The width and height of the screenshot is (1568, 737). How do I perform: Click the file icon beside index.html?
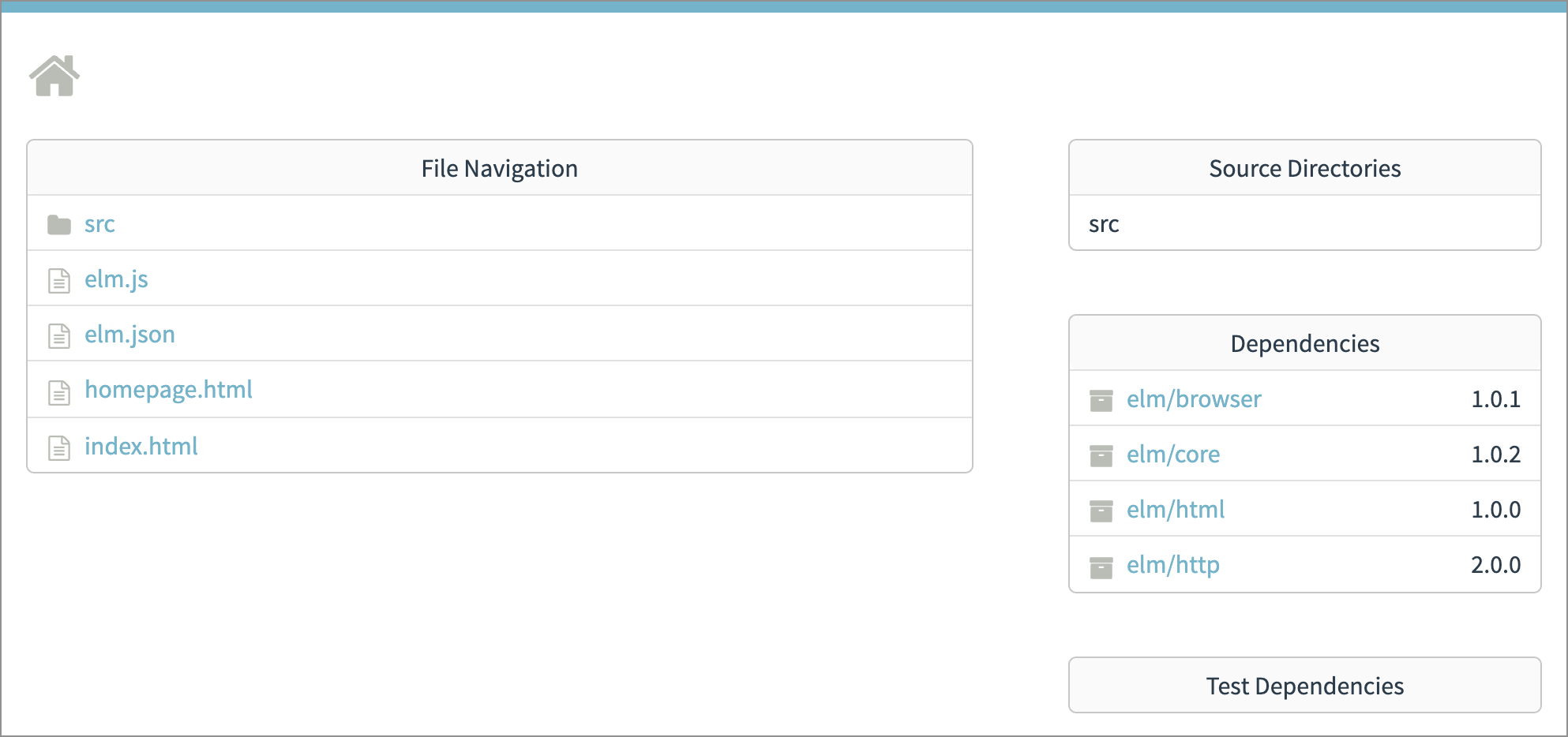pos(59,447)
